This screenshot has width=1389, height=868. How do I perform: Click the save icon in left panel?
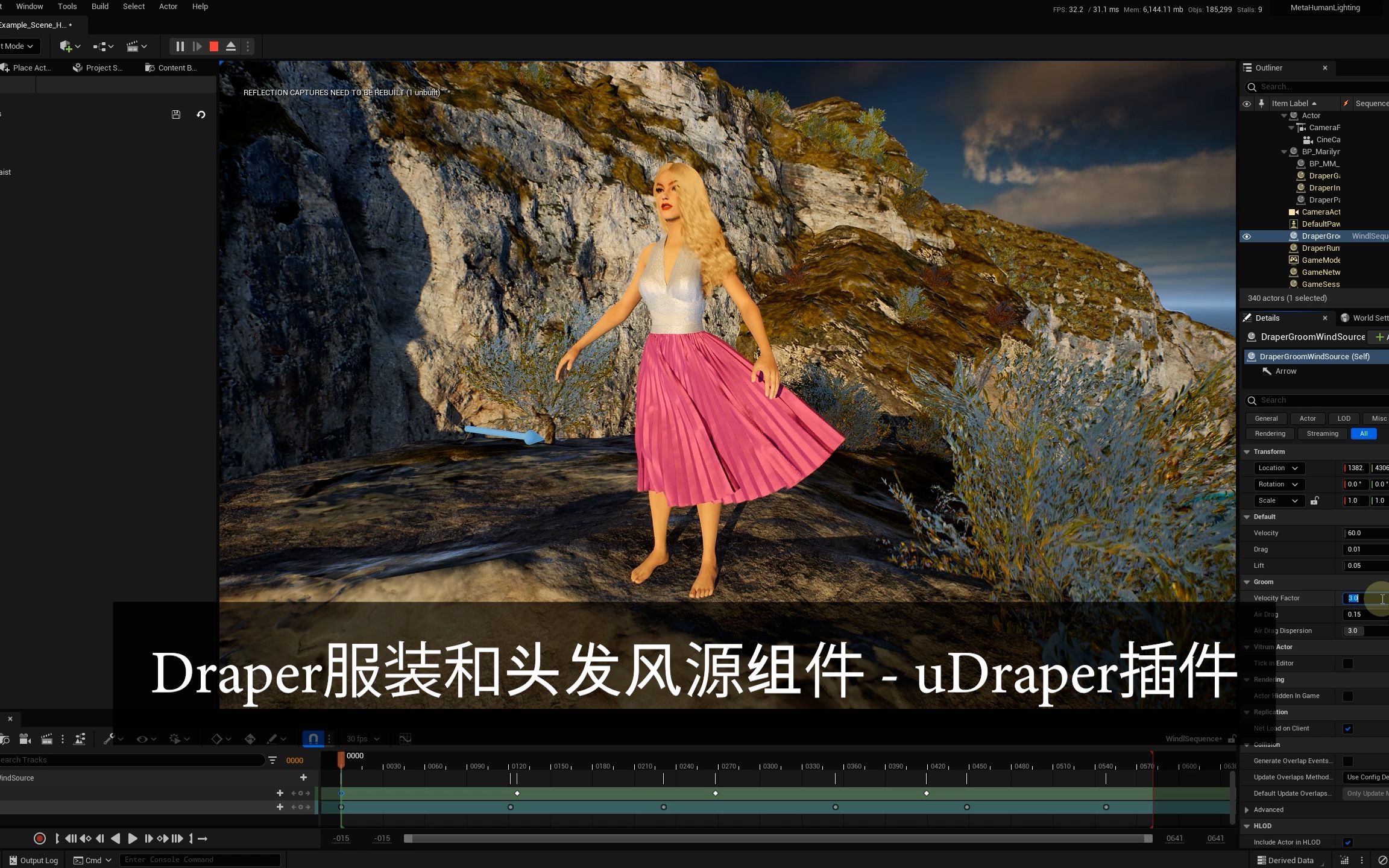coord(176,115)
